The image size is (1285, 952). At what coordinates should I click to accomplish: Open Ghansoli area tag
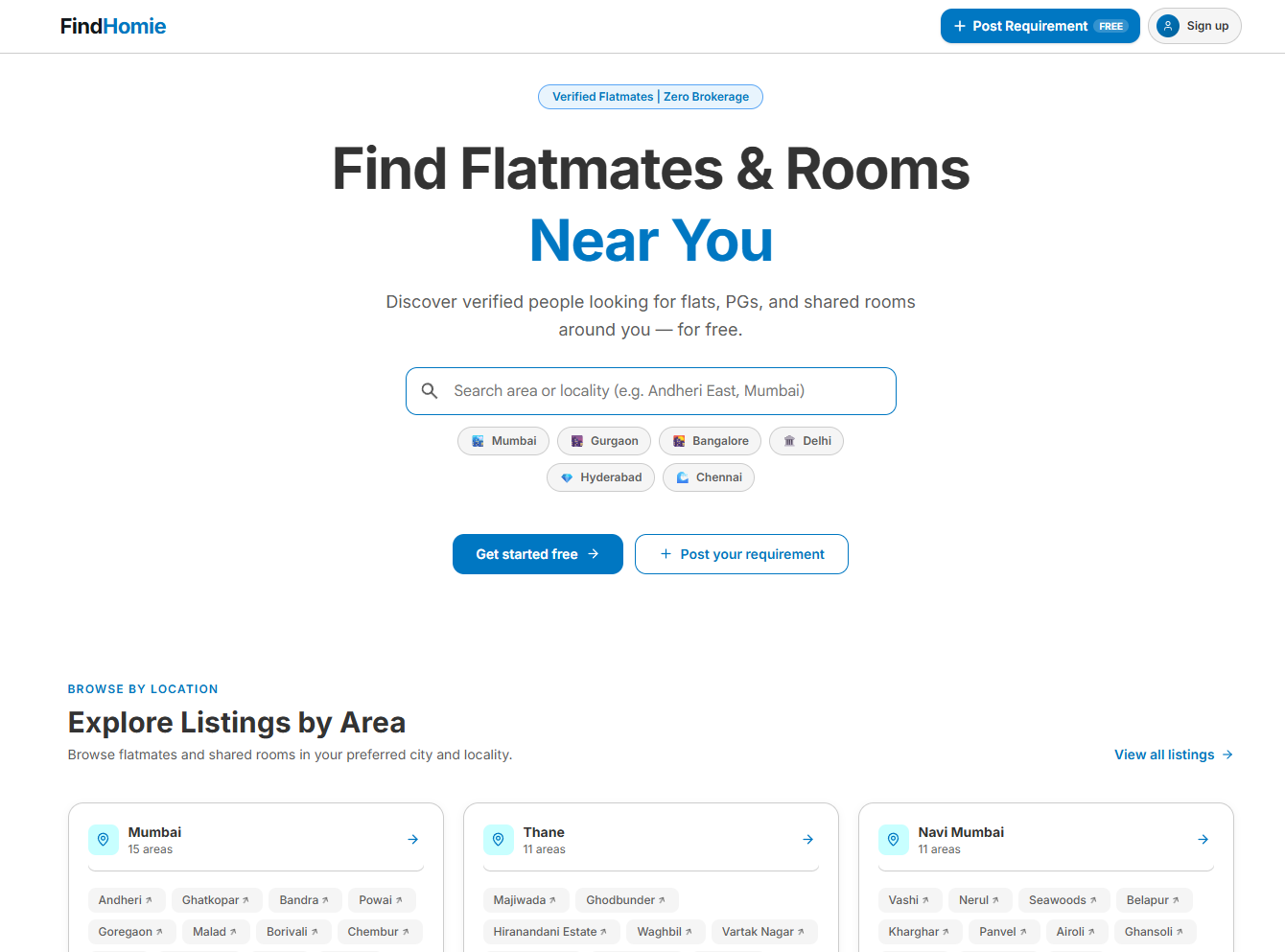click(1155, 932)
